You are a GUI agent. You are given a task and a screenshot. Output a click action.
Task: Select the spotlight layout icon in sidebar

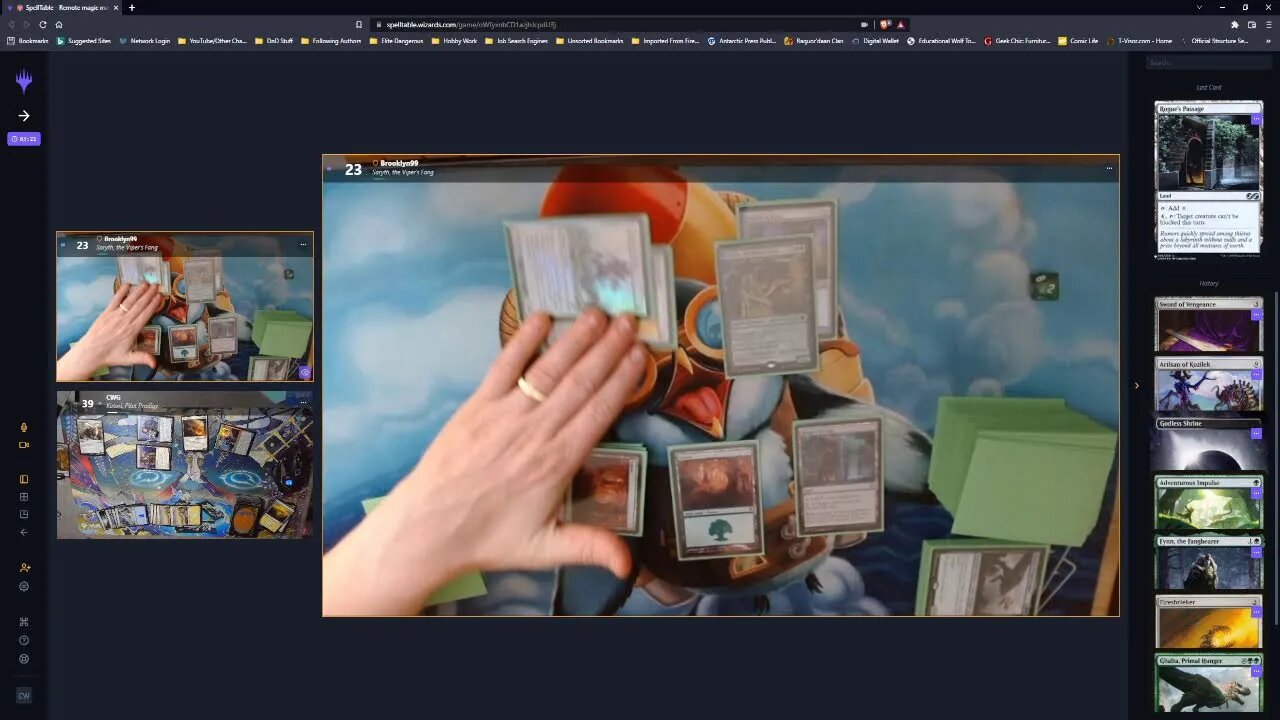click(x=24, y=479)
